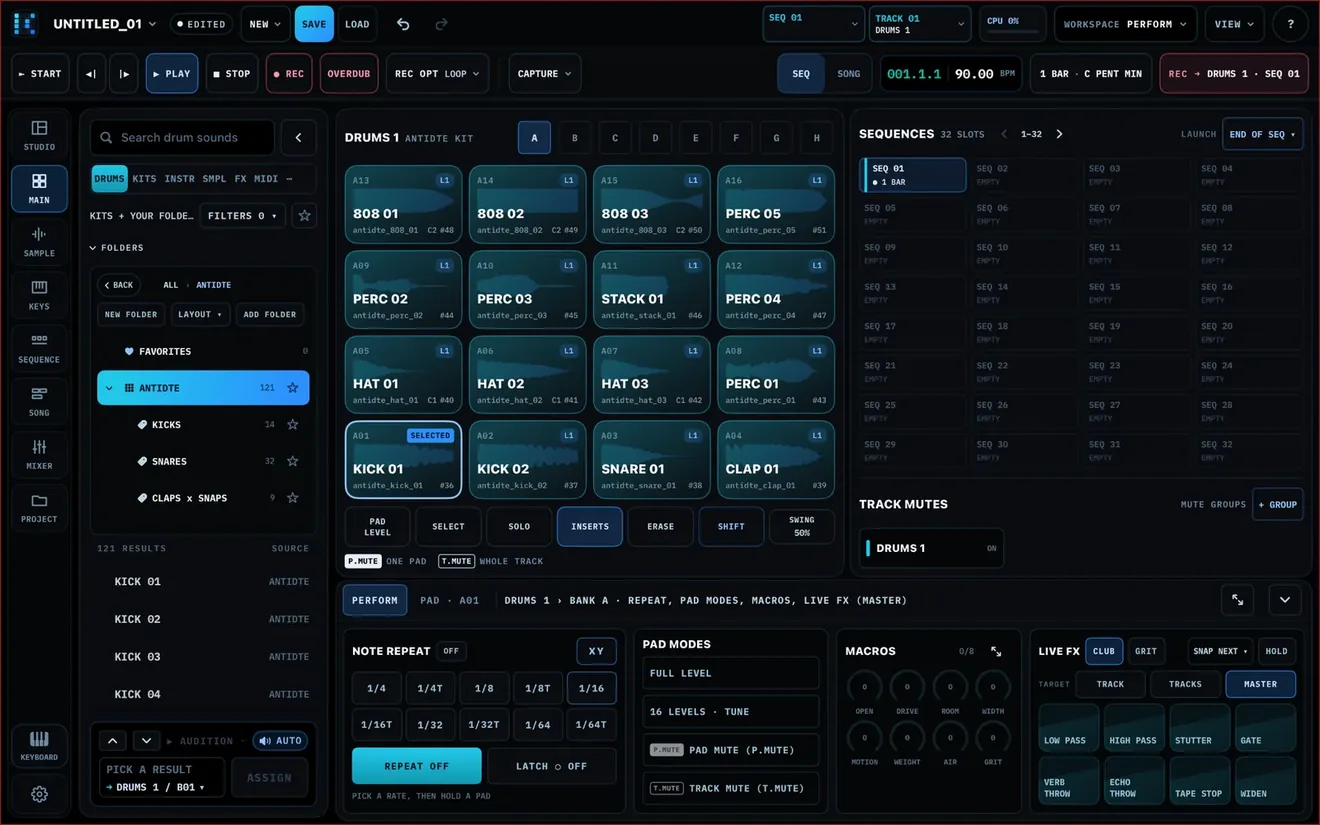Open settings gear at sidebar bottom
The image size is (1320, 825).
(39, 794)
